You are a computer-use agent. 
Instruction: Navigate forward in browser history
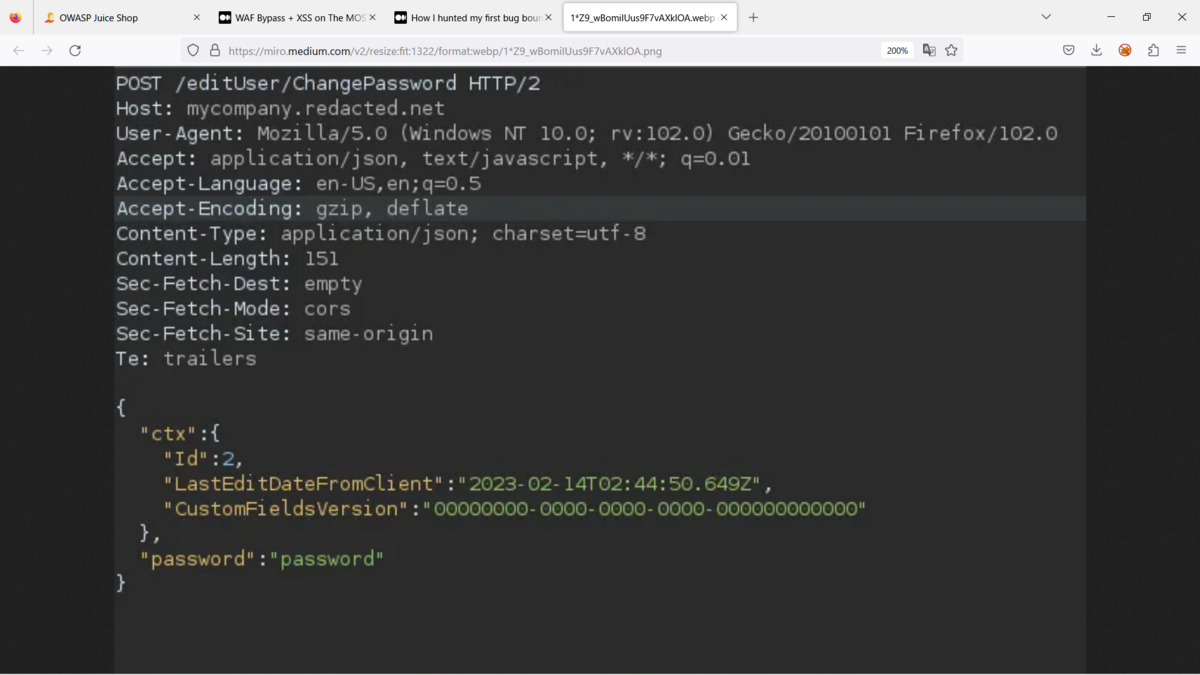tap(46, 50)
